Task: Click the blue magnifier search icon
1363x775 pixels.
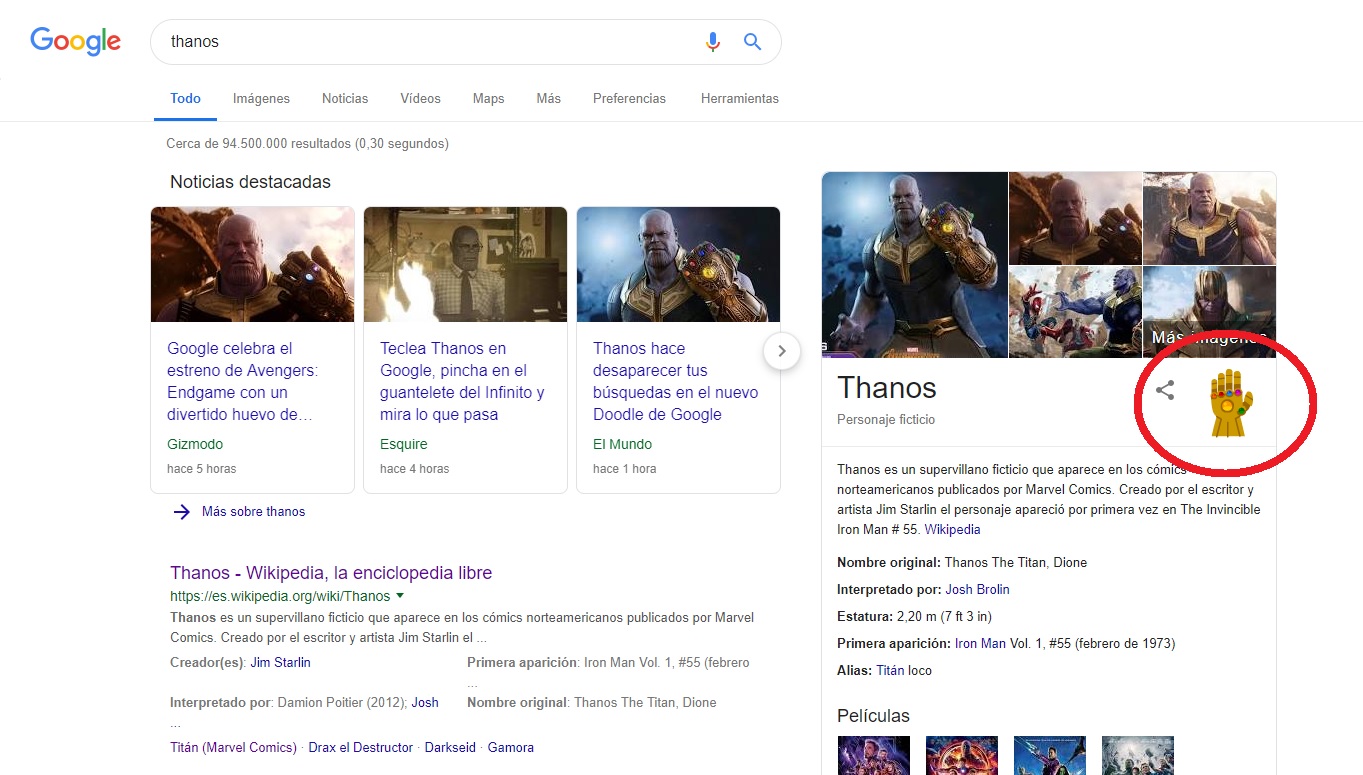Action: coord(752,42)
